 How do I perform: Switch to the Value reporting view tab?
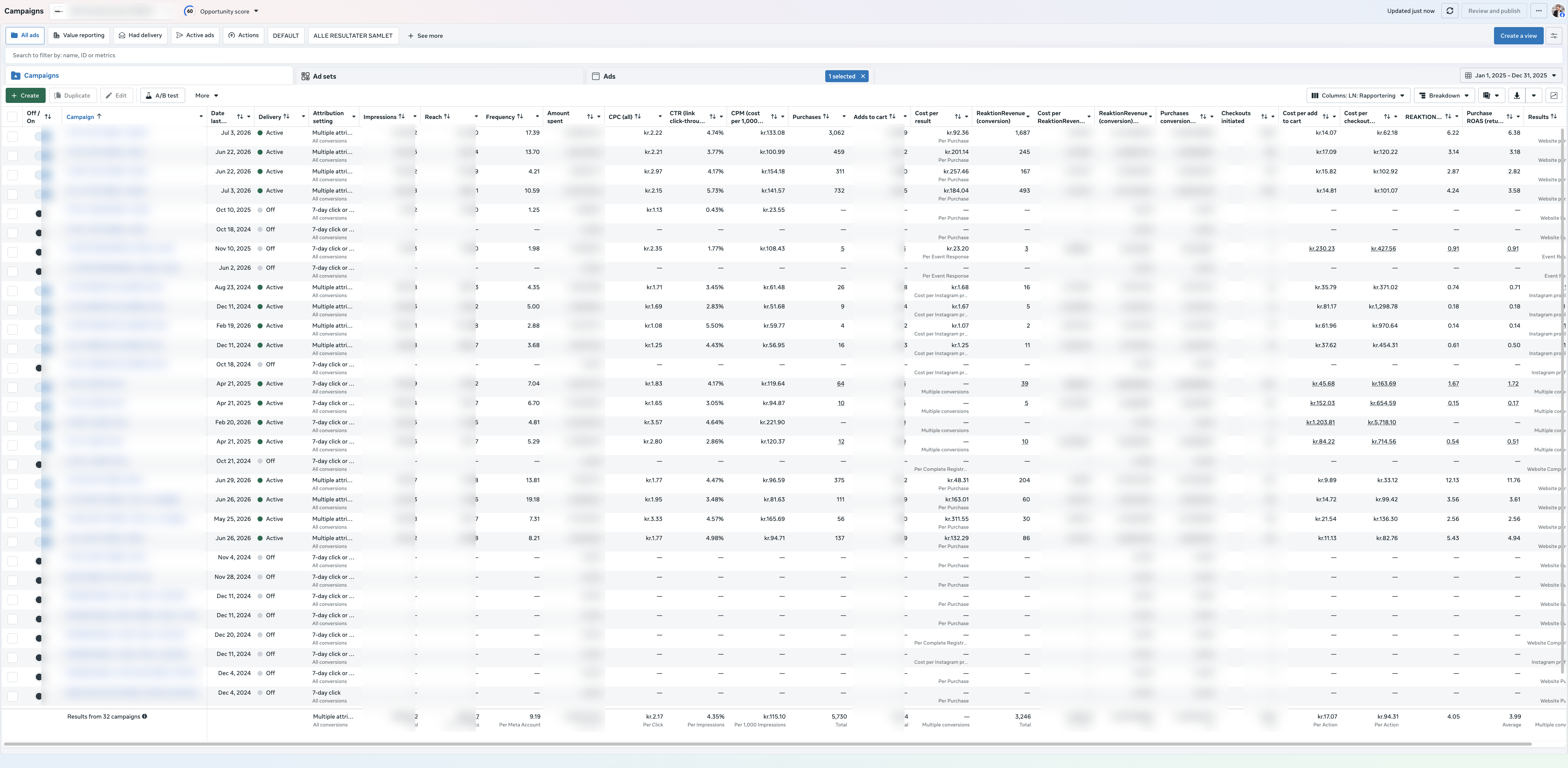tap(79, 35)
